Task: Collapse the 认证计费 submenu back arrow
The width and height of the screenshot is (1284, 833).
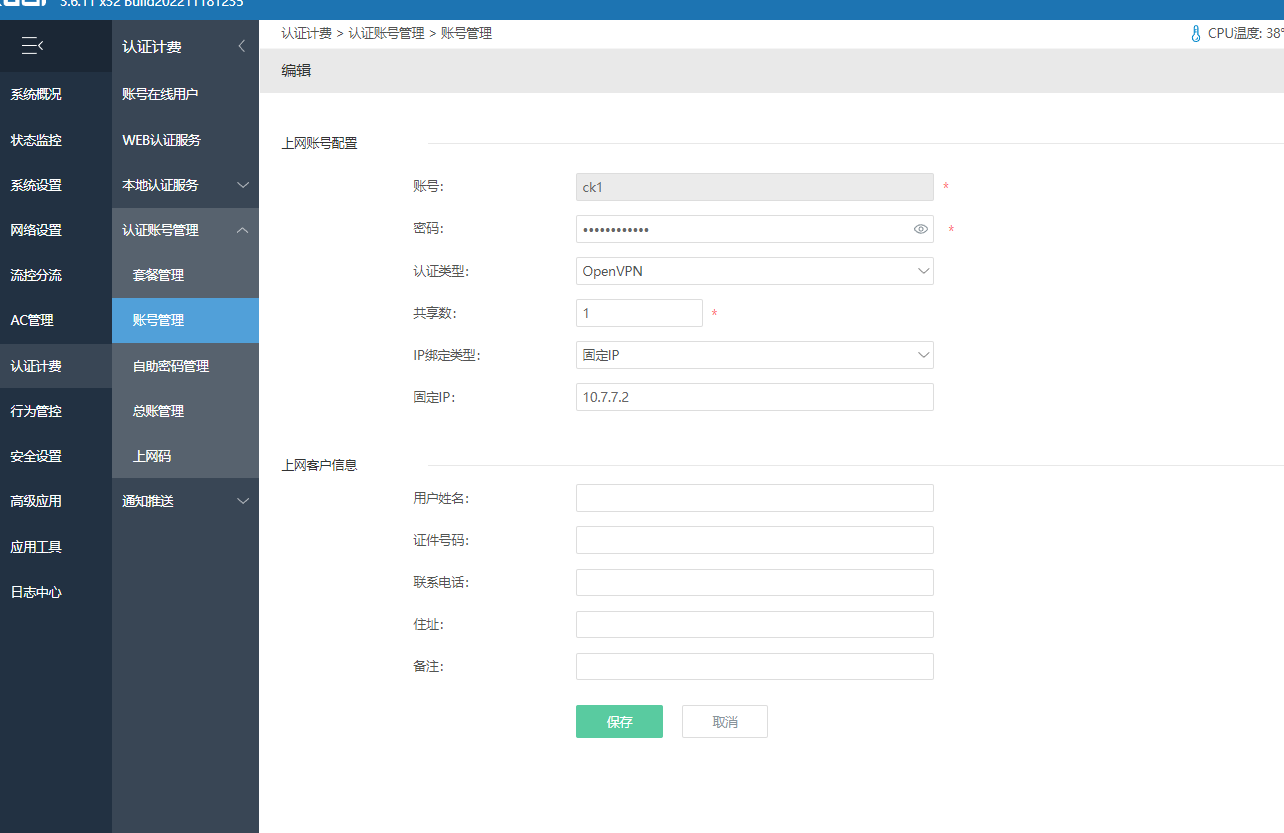Action: 241,46
